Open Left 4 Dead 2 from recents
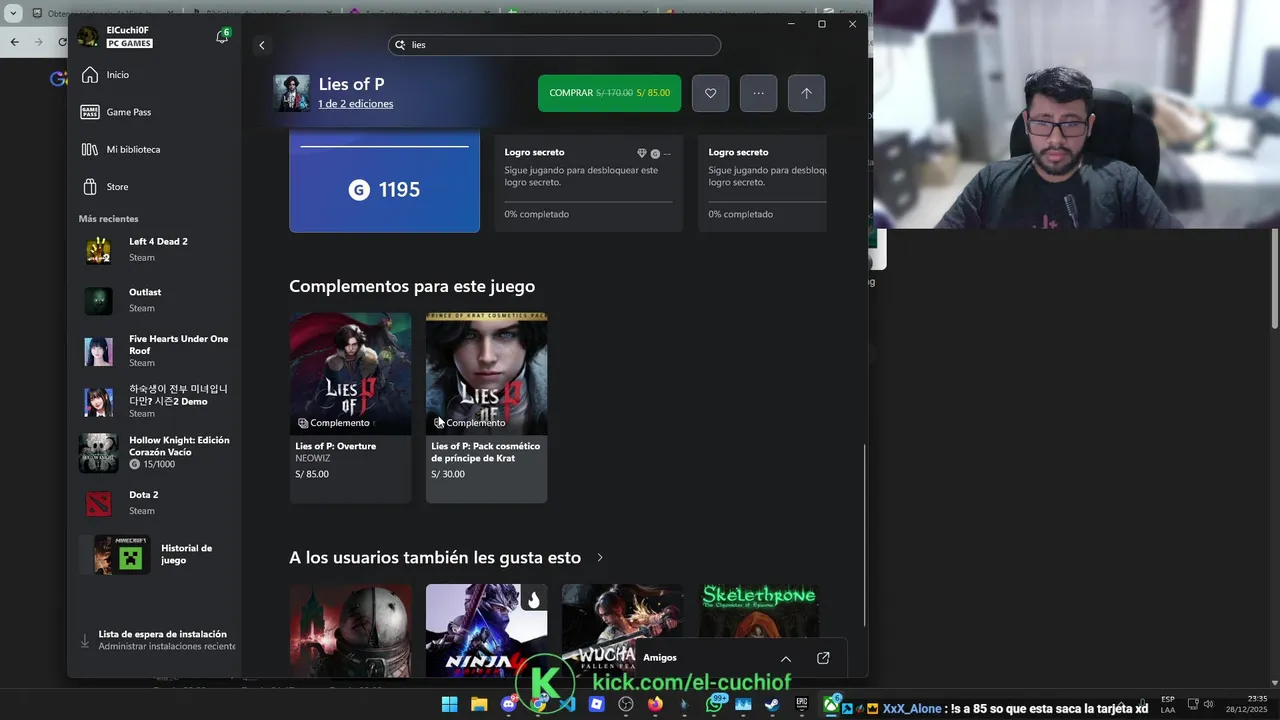 [x=155, y=250]
